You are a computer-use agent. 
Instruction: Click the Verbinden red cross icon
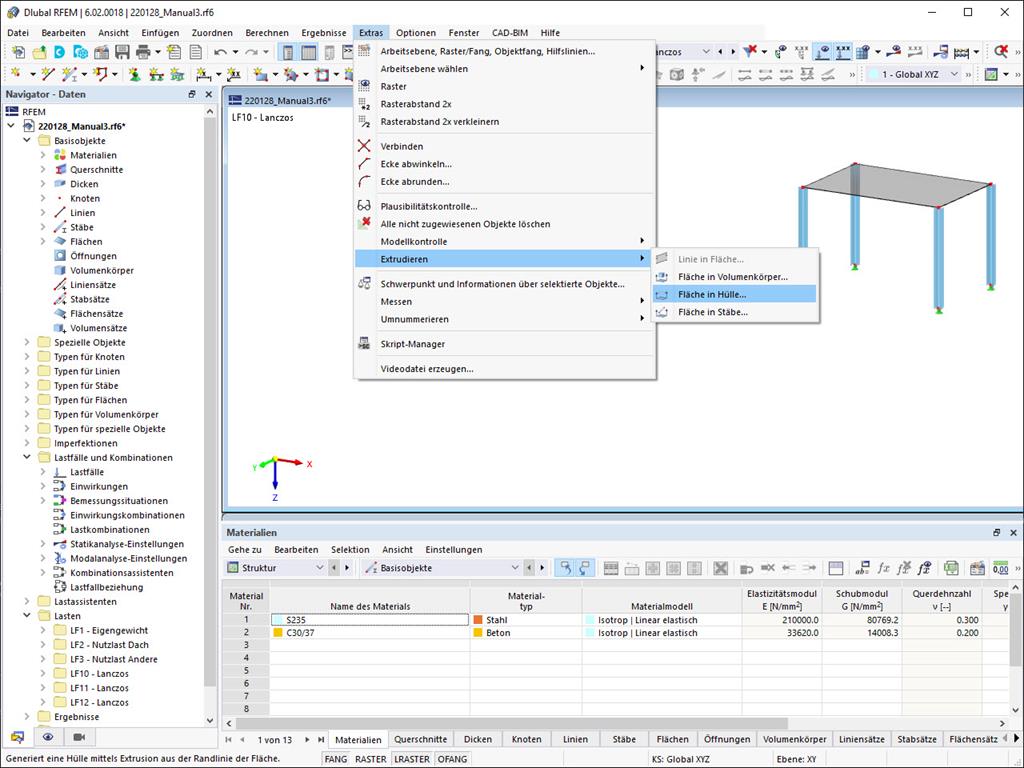364,146
